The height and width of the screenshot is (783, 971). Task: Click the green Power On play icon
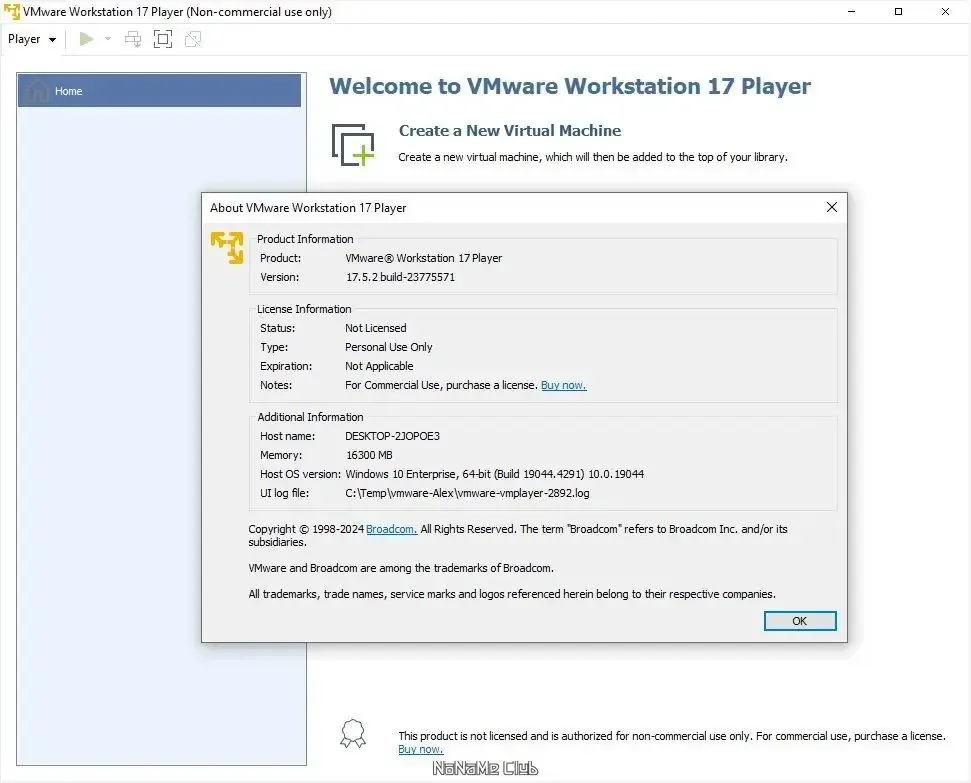click(x=86, y=39)
